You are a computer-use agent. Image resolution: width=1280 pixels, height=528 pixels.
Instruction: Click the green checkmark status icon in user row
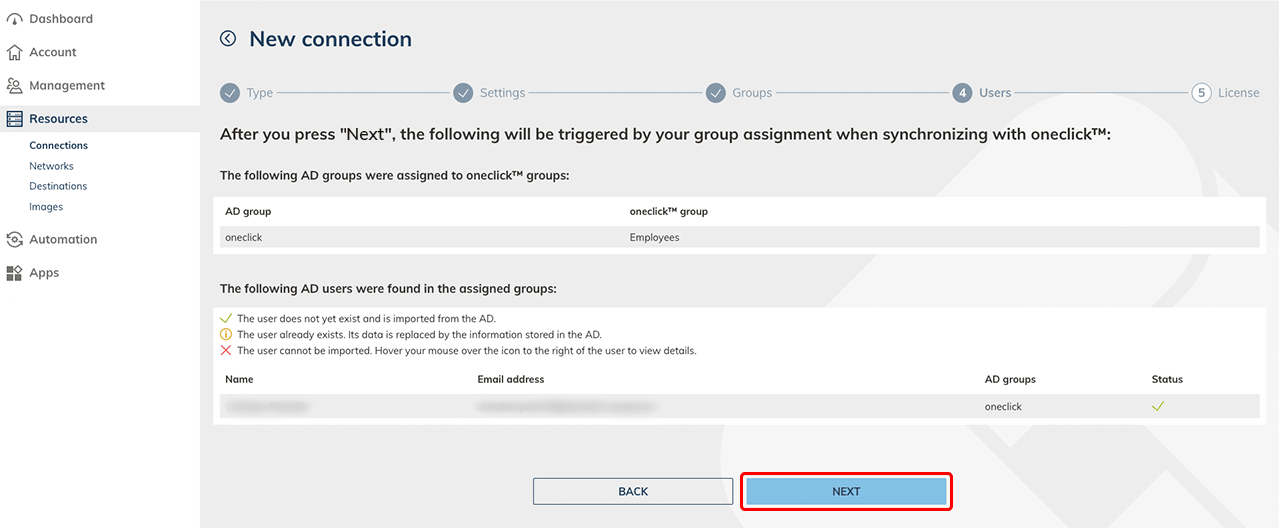pyautogui.click(x=1158, y=407)
